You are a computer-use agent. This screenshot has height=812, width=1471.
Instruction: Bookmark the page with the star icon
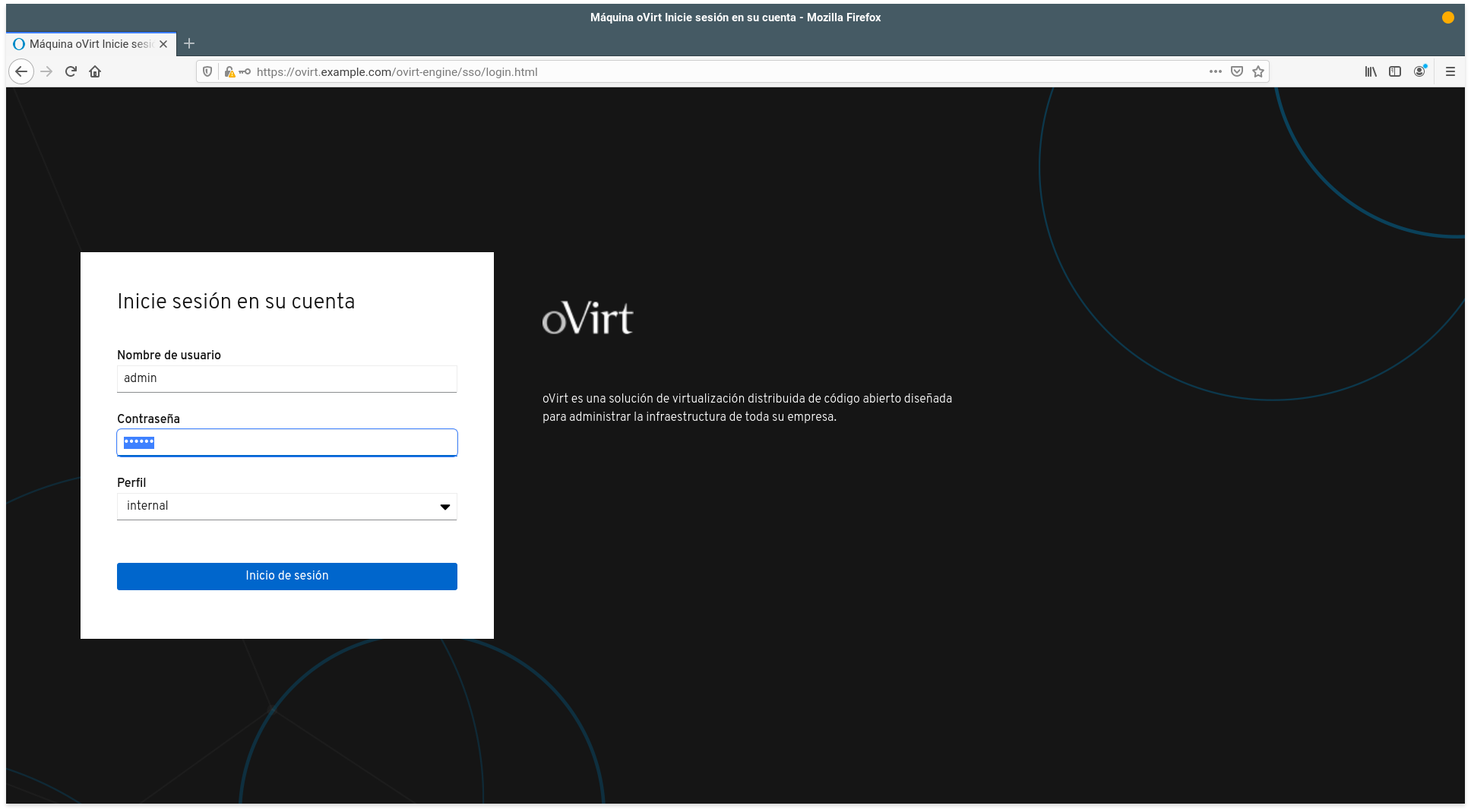tap(1258, 71)
